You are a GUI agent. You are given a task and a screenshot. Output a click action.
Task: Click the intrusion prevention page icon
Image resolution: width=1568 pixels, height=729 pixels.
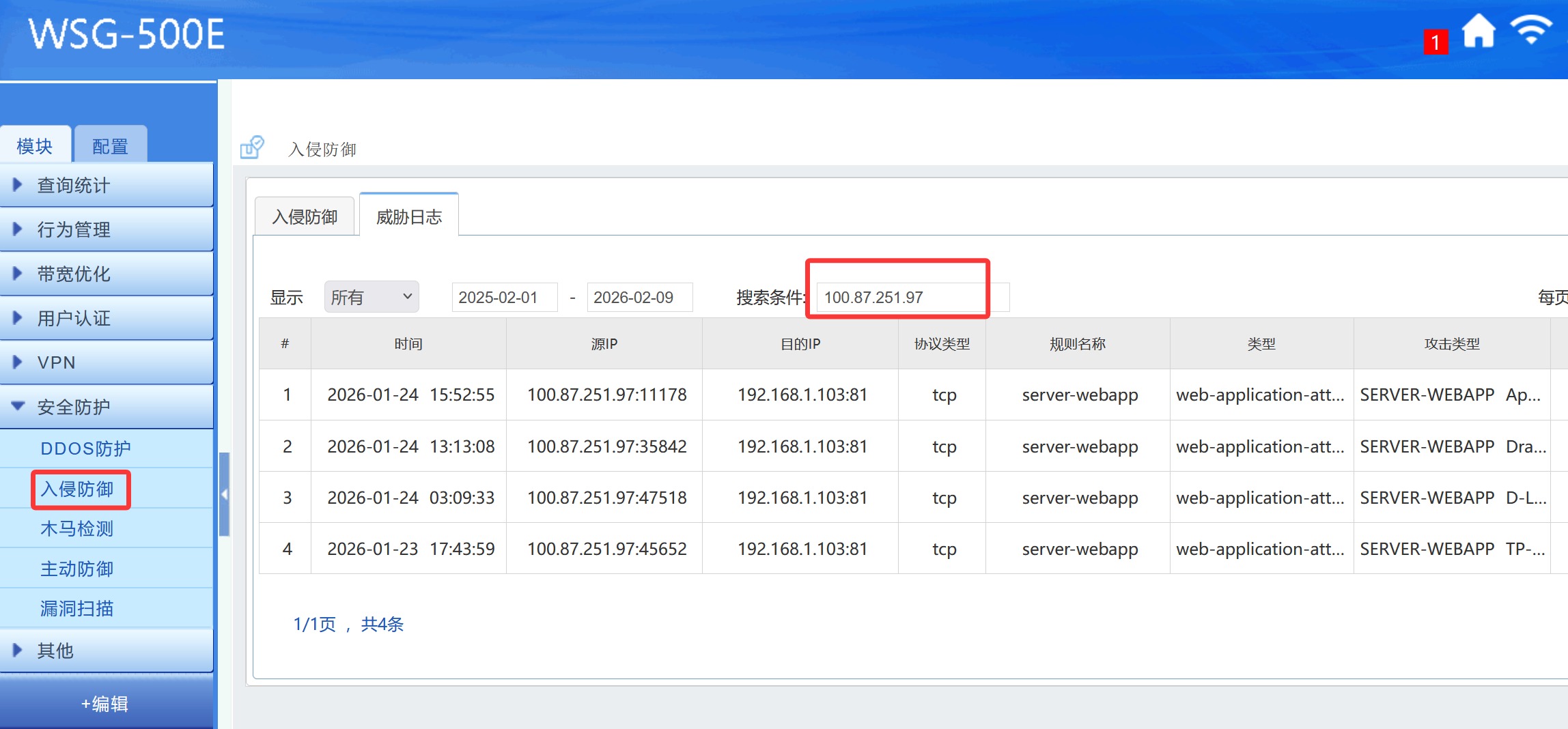pyautogui.click(x=252, y=147)
